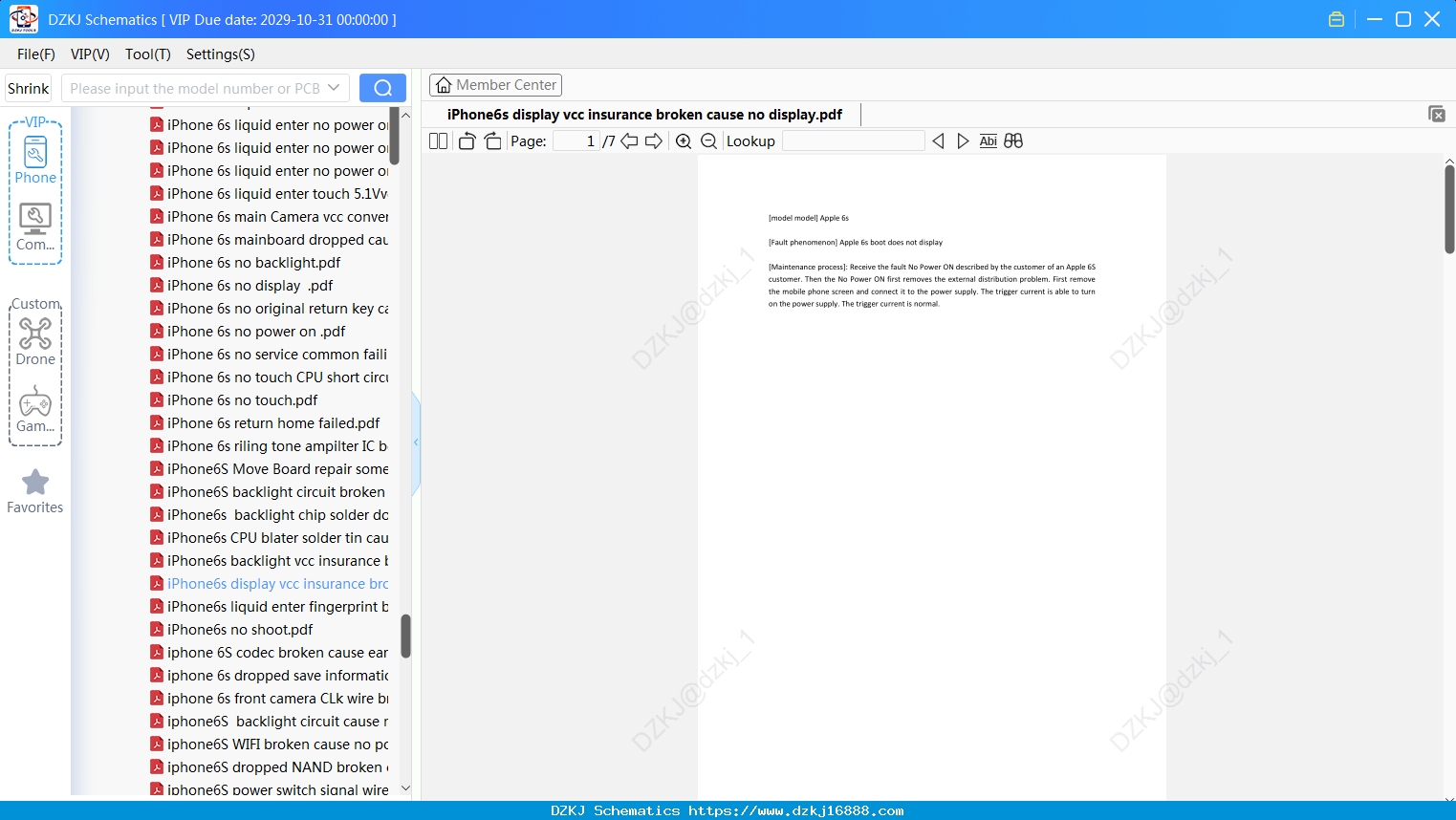1456x820 pixels.
Task: Open iPhone 6s no touch.pdf
Action: (243, 399)
